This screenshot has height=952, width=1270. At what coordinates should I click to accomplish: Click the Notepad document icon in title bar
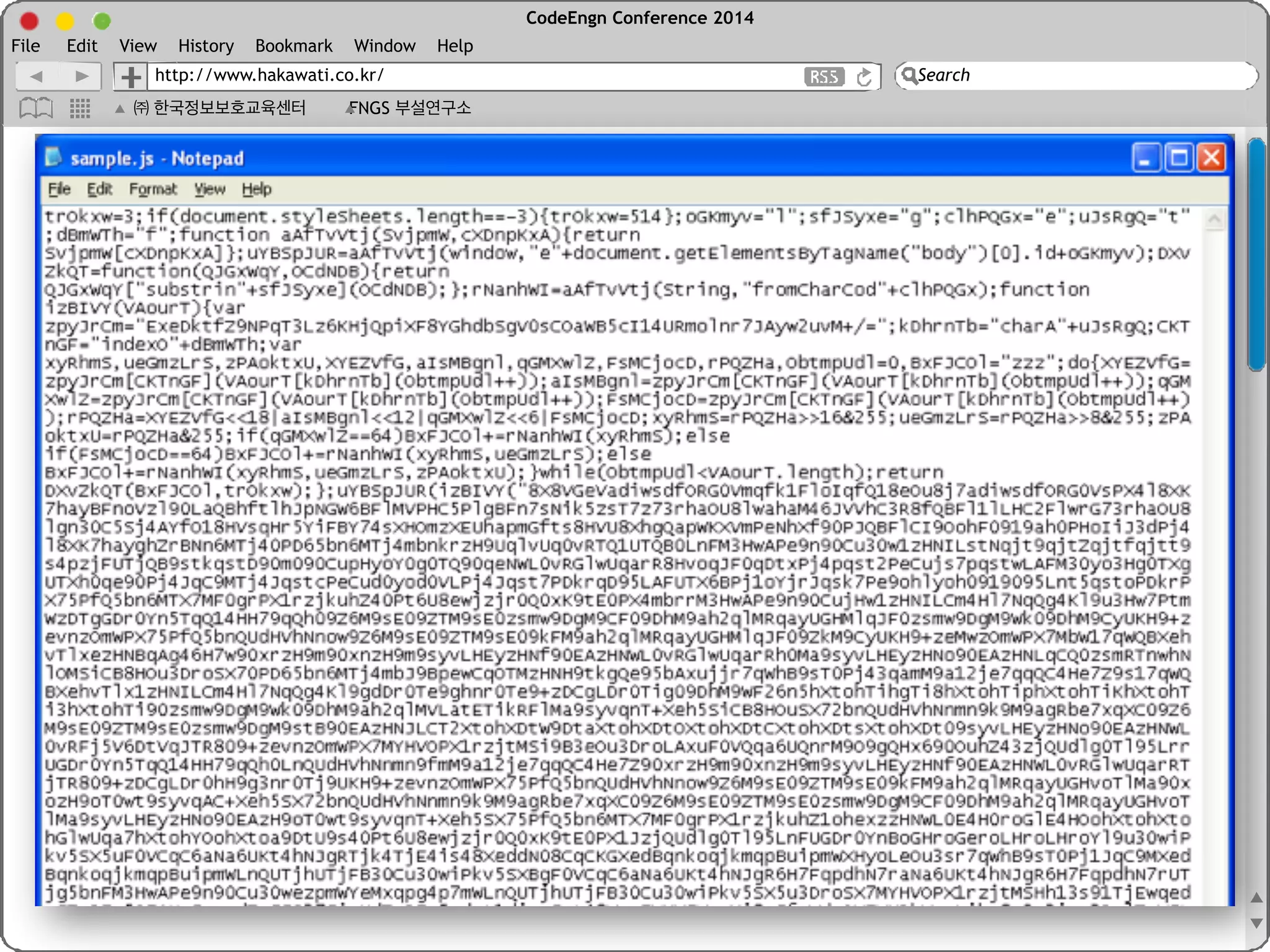tap(53, 157)
